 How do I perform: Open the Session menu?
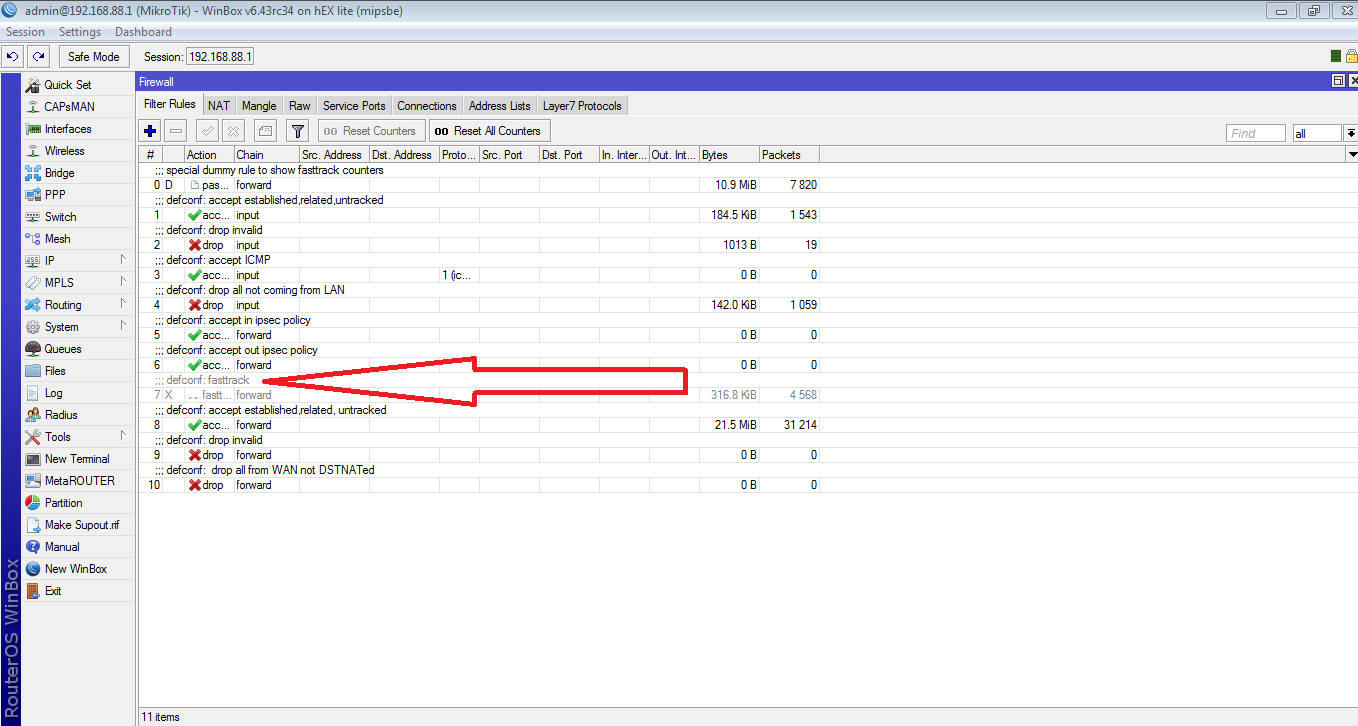[x=25, y=32]
